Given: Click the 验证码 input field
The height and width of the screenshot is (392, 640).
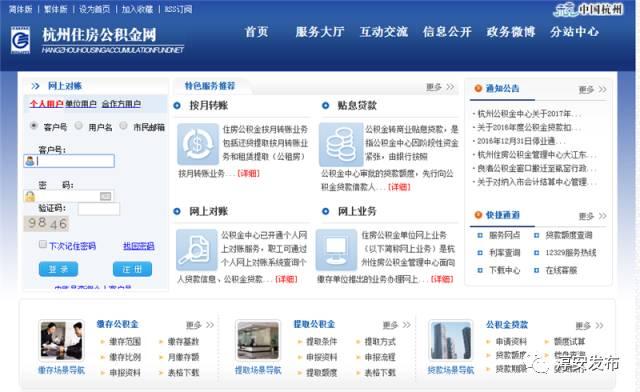Looking at the screenshot, I should [99, 209].
